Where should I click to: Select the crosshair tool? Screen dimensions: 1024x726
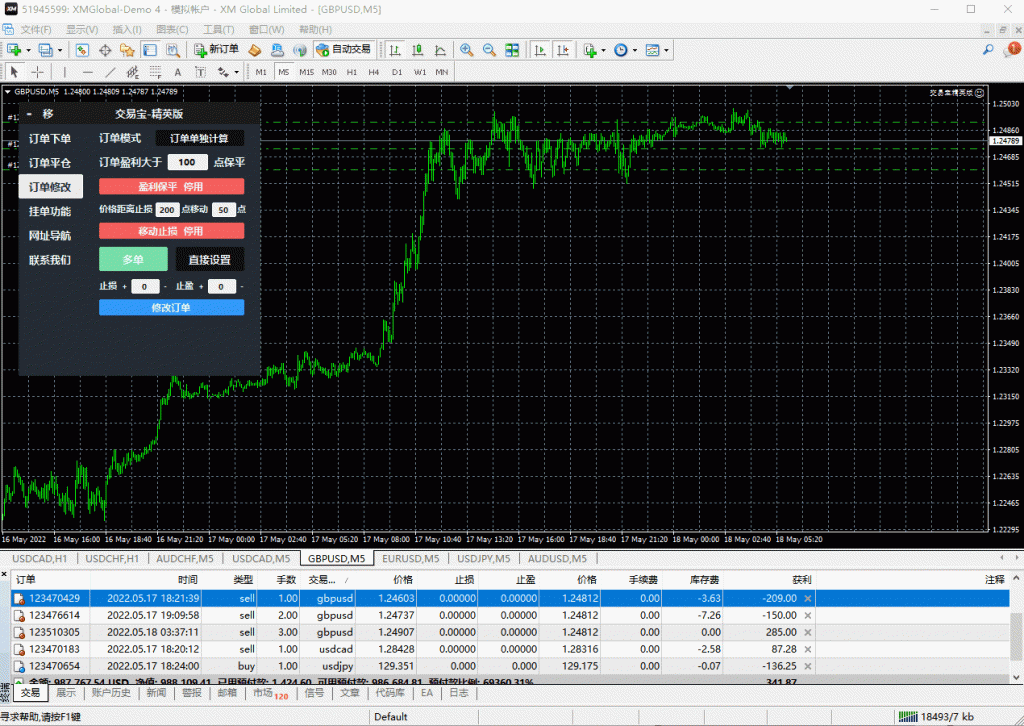[38, 72]
